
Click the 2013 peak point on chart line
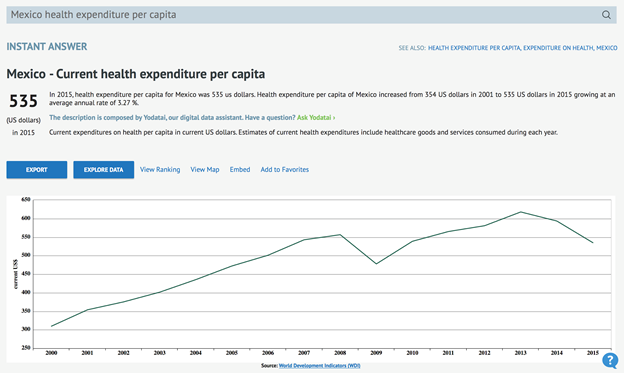(521, 212)
